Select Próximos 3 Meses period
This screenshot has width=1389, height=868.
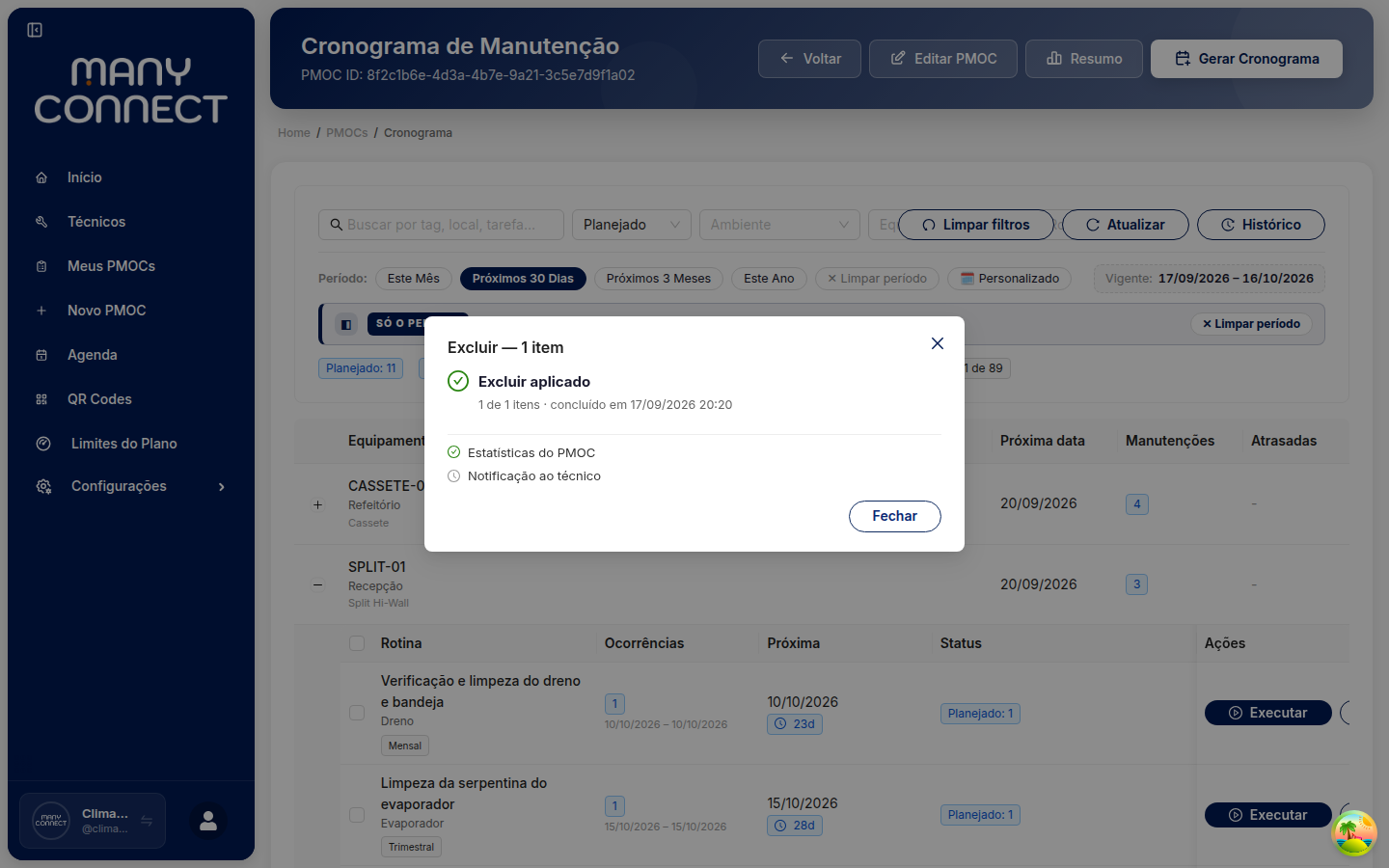[x=659, y=279]
